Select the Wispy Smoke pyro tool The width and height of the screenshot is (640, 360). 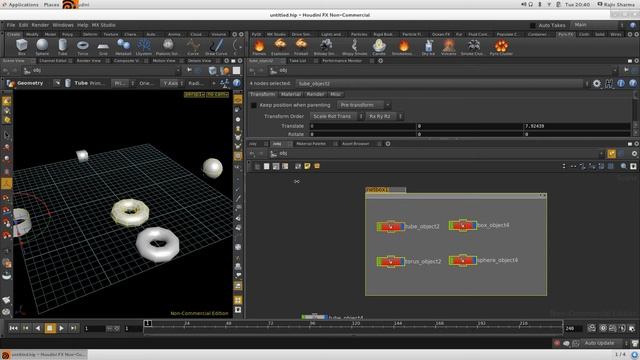[354, 47]
